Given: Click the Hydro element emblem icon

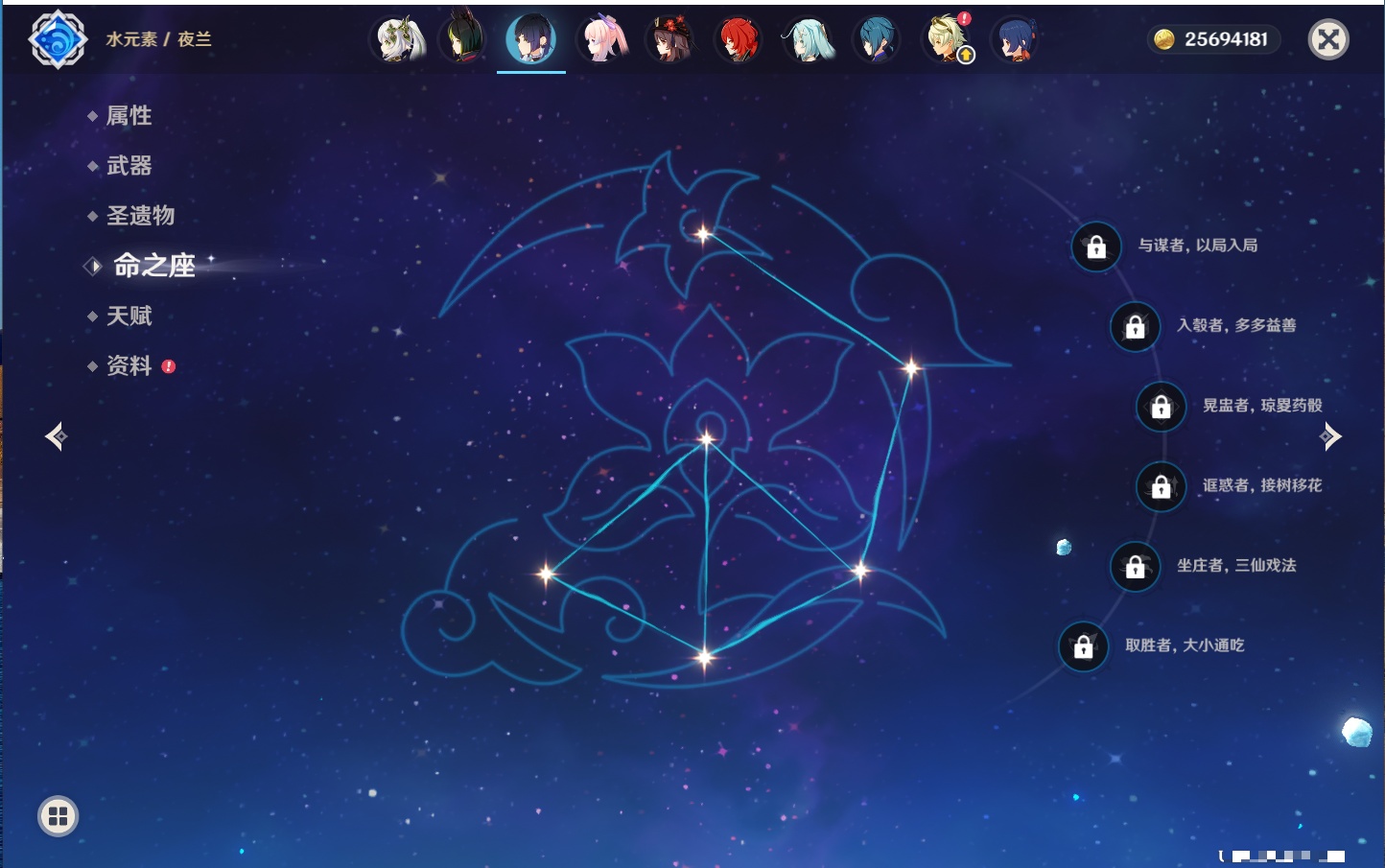Looking at the screenshot, I should pyautogui.click(x=58, y=39).
